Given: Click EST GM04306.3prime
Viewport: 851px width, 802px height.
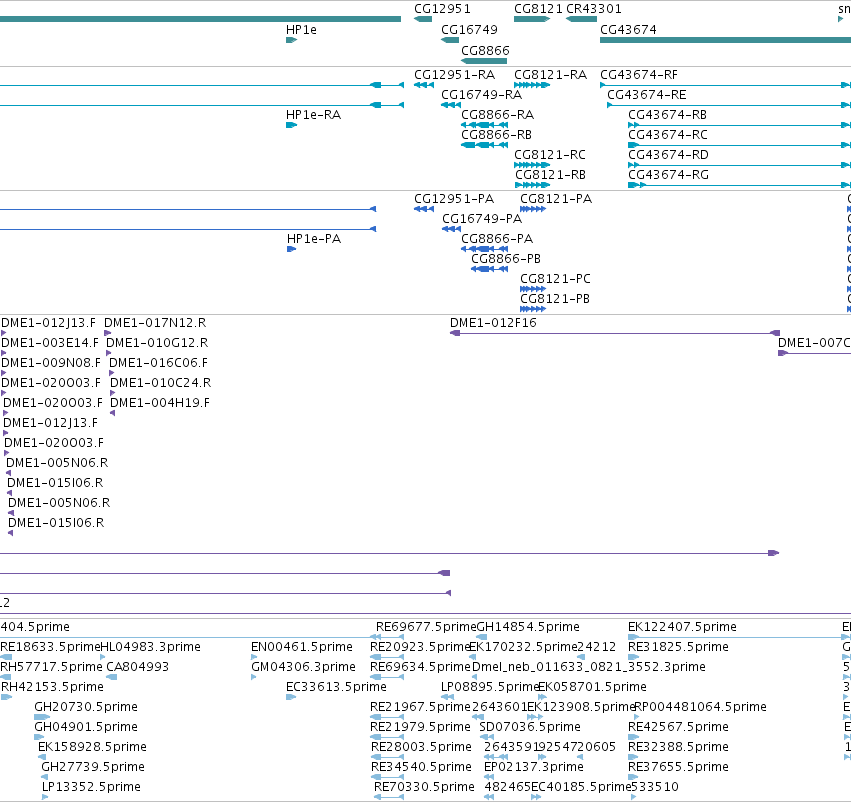Looking at the screenshot, I should coord(303,666).
